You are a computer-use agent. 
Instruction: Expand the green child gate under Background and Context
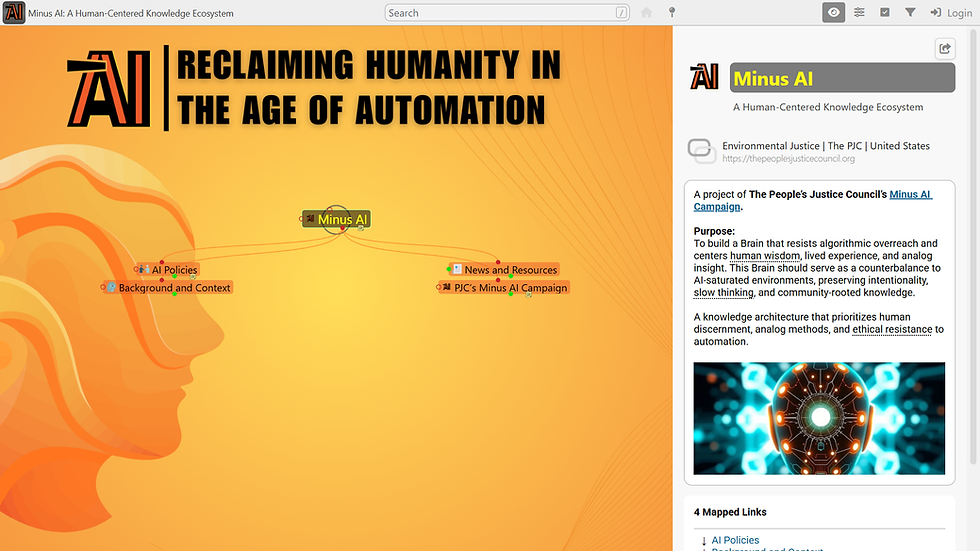pos(174,294)
